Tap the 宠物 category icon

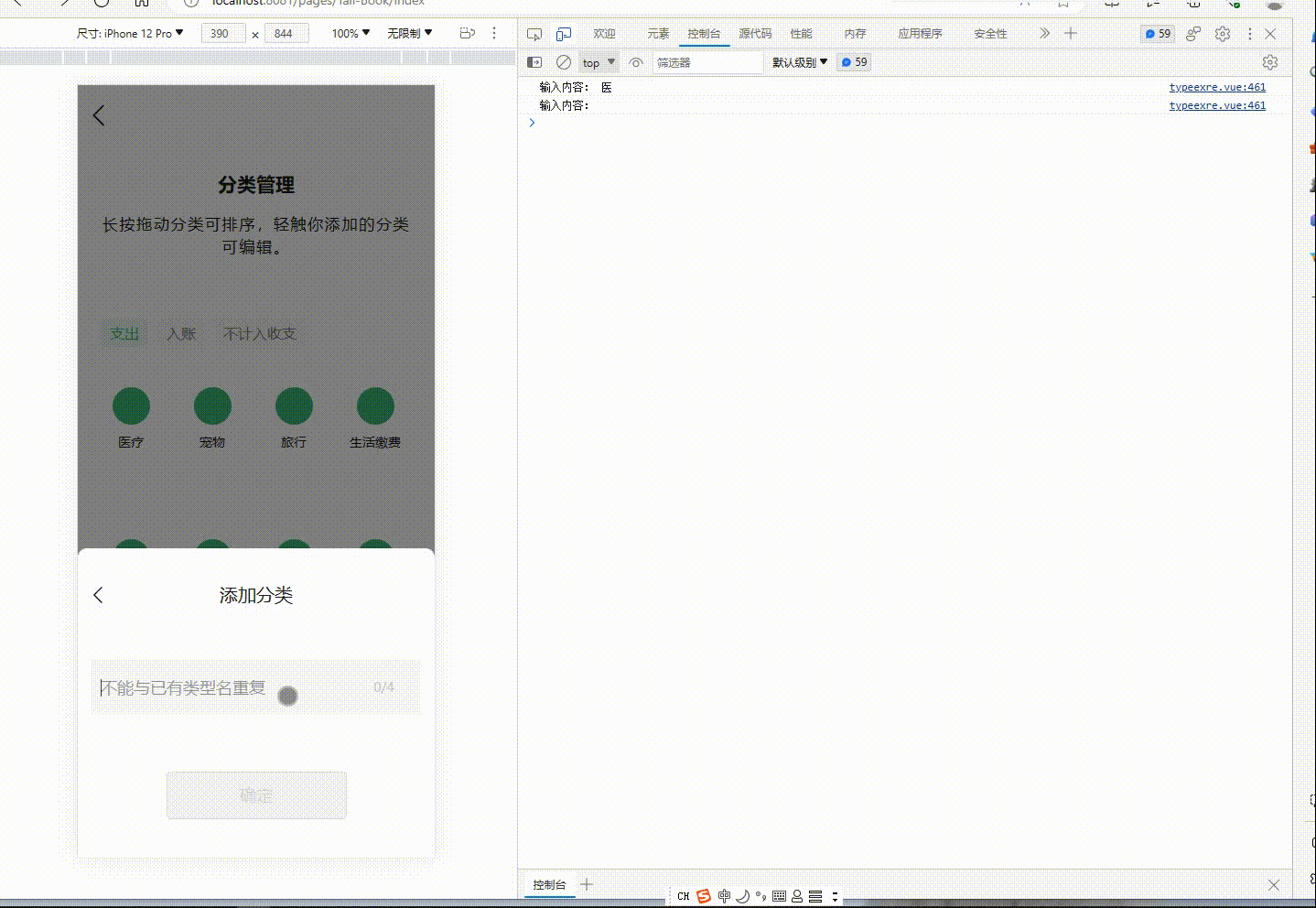(212, 405)
